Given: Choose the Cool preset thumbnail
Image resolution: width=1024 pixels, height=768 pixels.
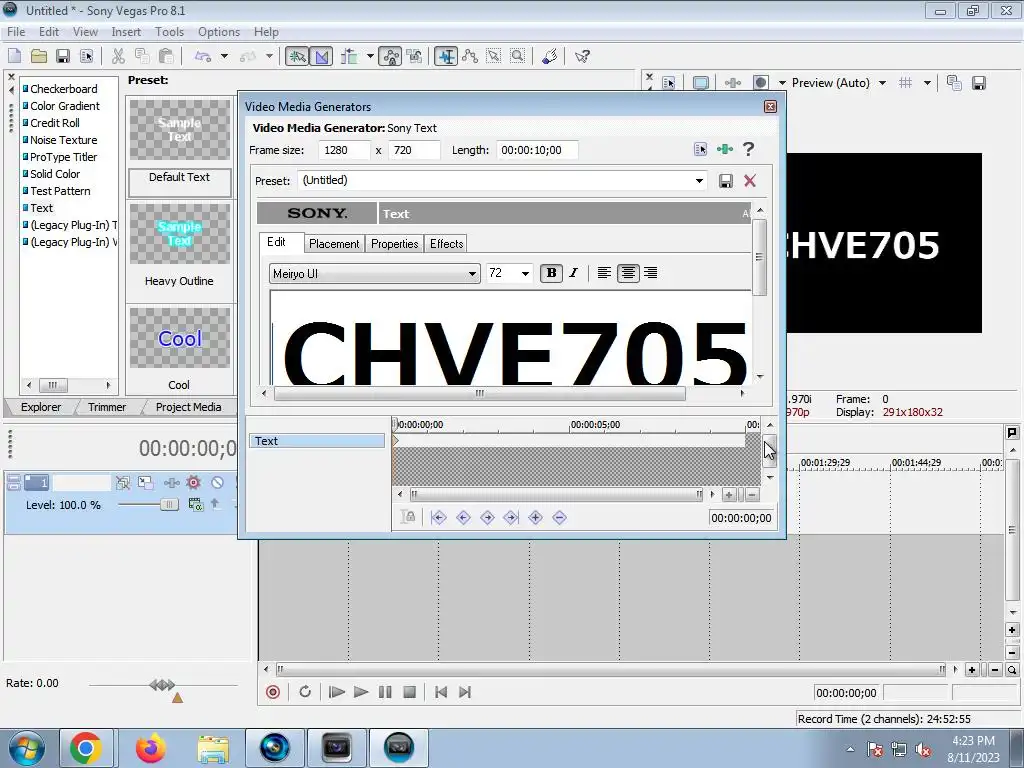Looking at the screenshot, I should click(180, 338).
